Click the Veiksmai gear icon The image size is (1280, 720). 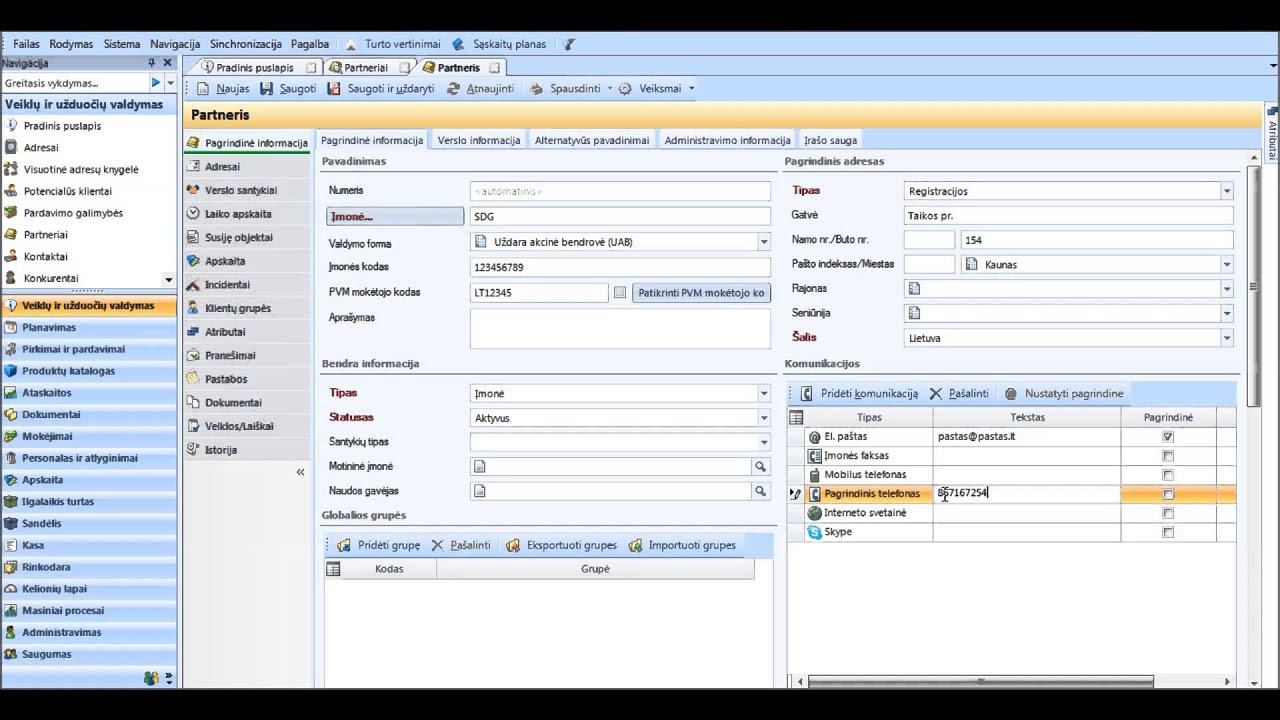[x=625, y=89]
